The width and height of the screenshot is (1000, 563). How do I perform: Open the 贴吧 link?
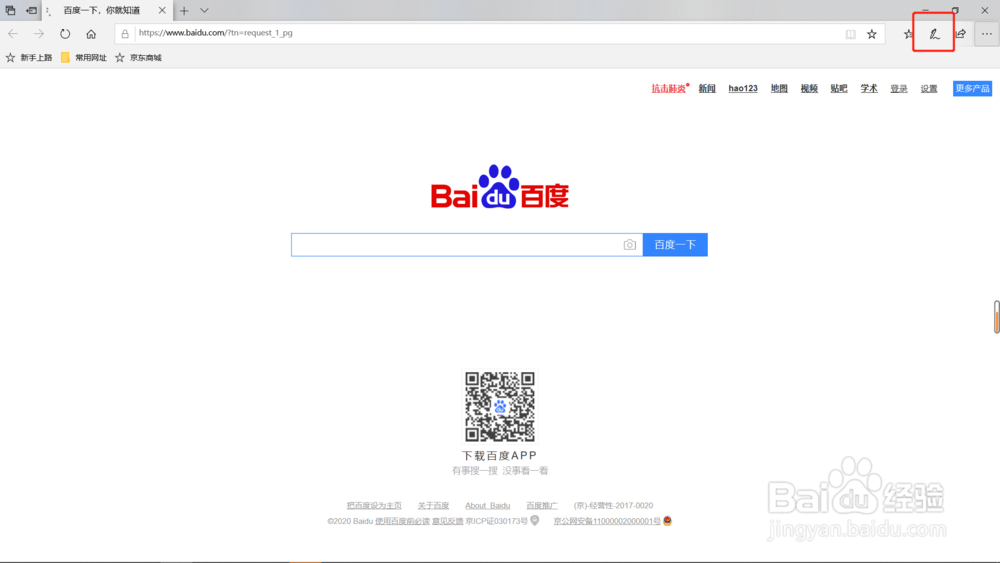(839, 89)
